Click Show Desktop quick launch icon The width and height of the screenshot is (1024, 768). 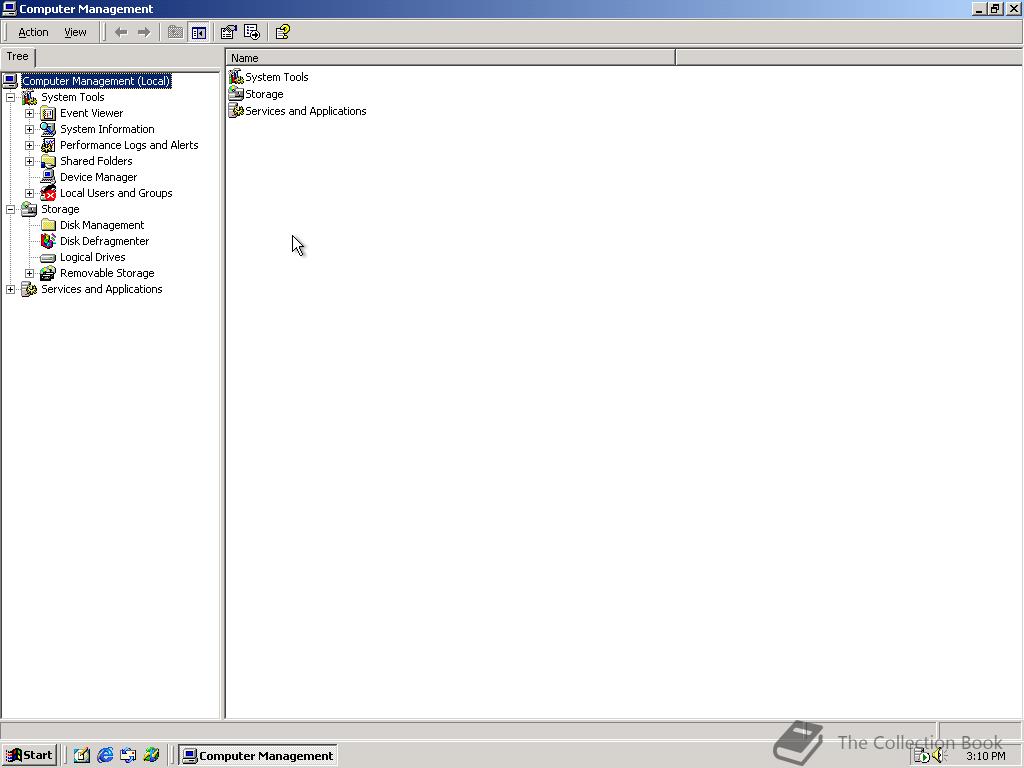point(82,756)
